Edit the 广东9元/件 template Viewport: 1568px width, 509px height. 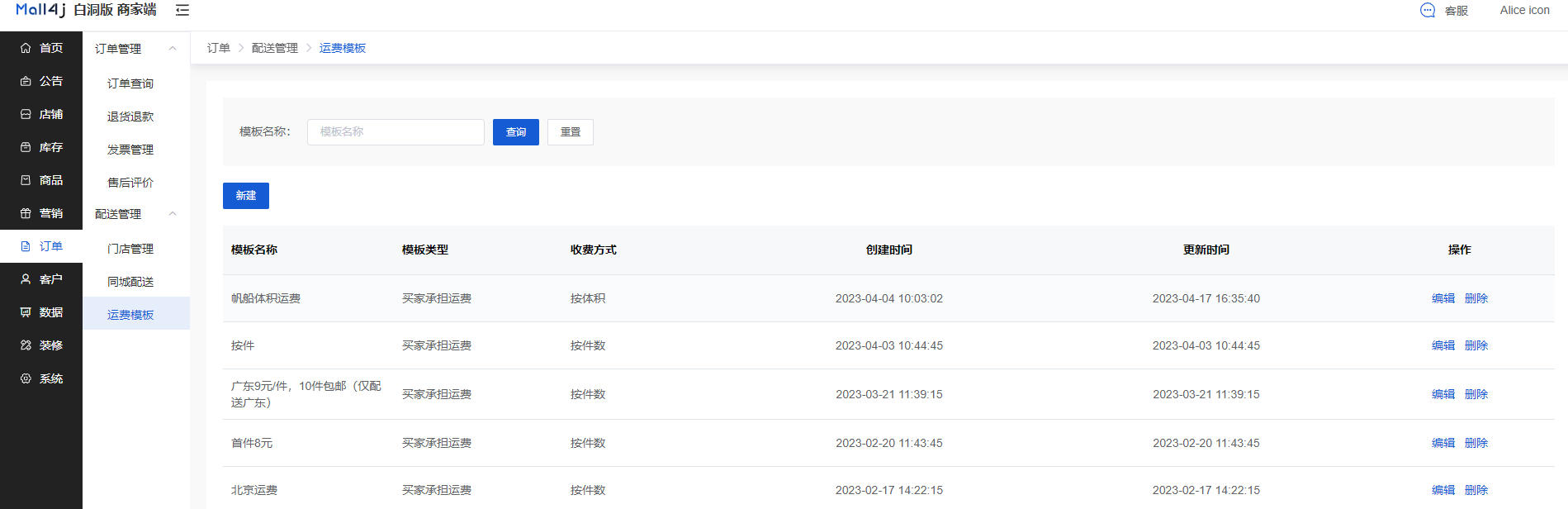(1443, 394)
